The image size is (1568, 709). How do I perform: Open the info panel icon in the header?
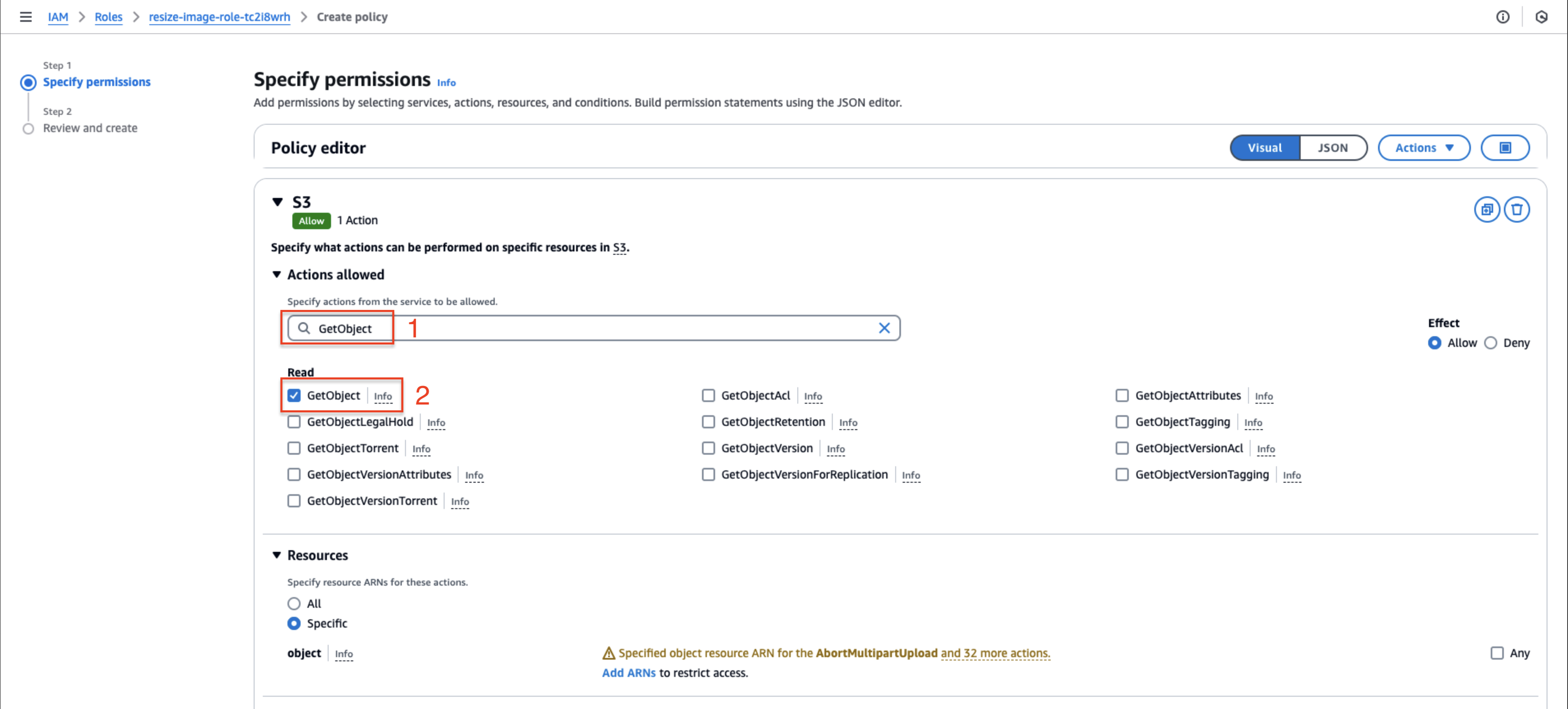[x=1502, y=17]
